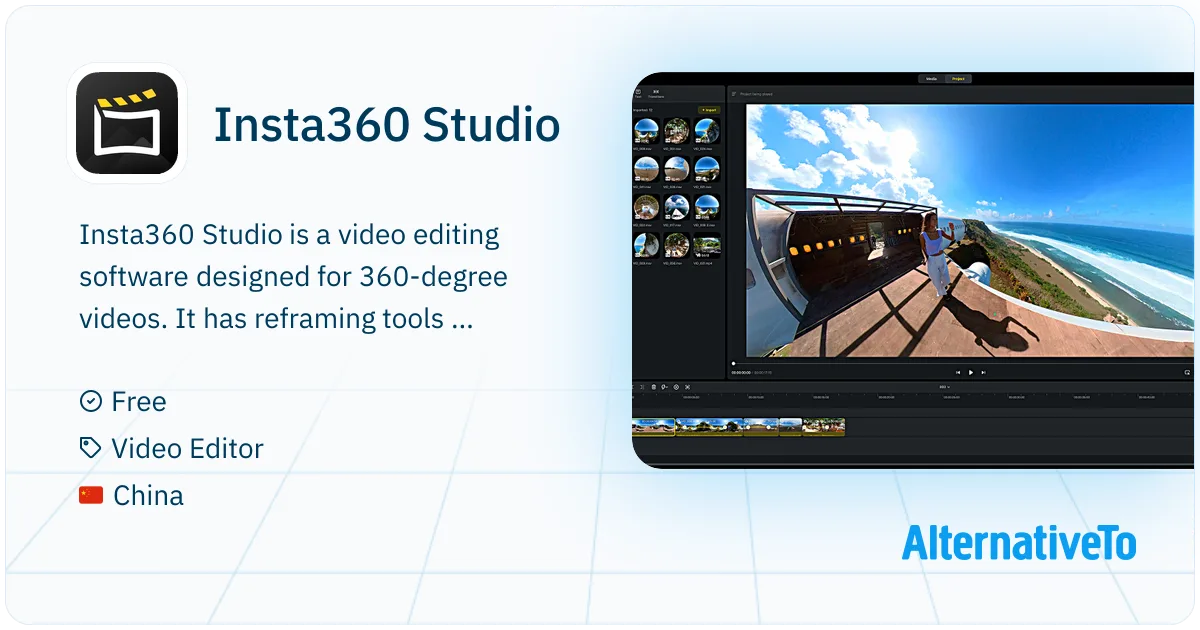
Task: Open the Text tool icon in the media panel
Action: [638, 93]
